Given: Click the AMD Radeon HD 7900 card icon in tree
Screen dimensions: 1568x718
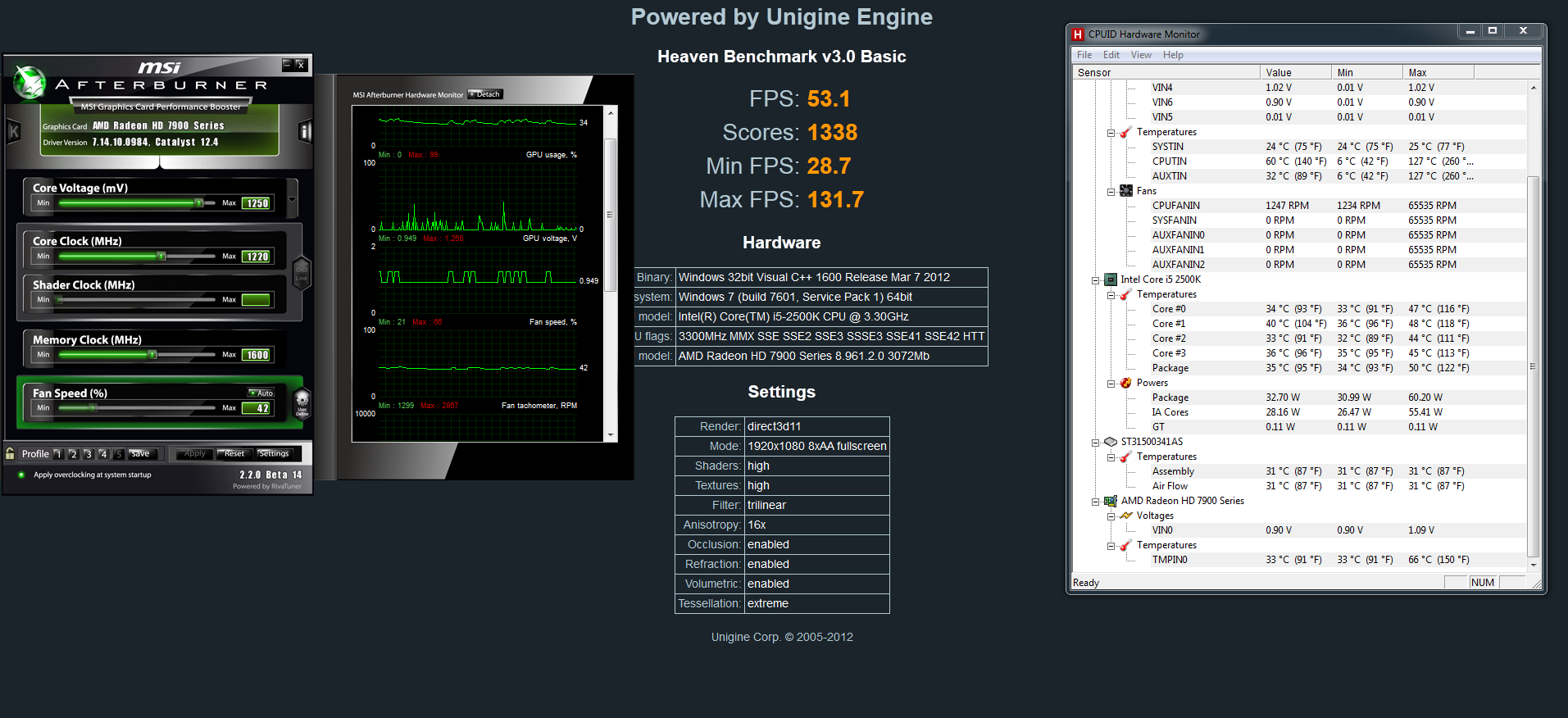Looking at the screenshot, I should coord(1111,501).
